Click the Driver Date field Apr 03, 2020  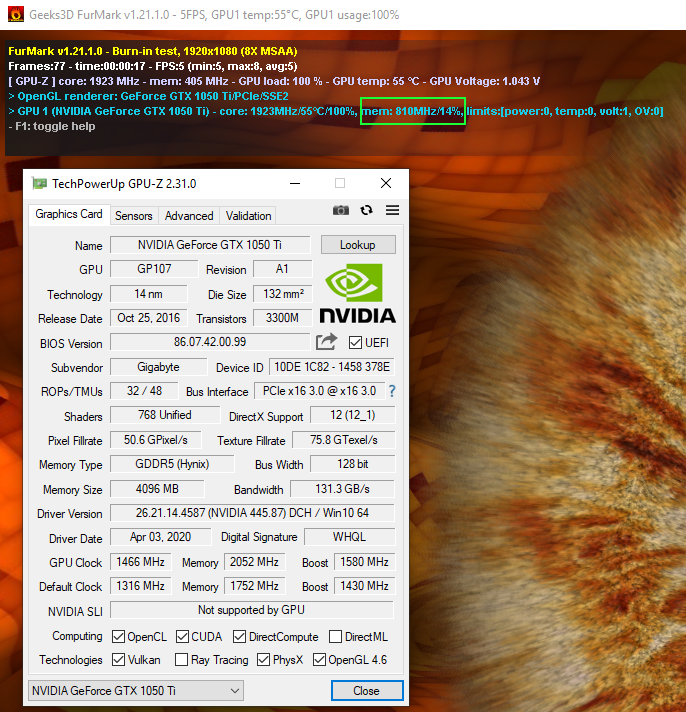tap(160, 537)
